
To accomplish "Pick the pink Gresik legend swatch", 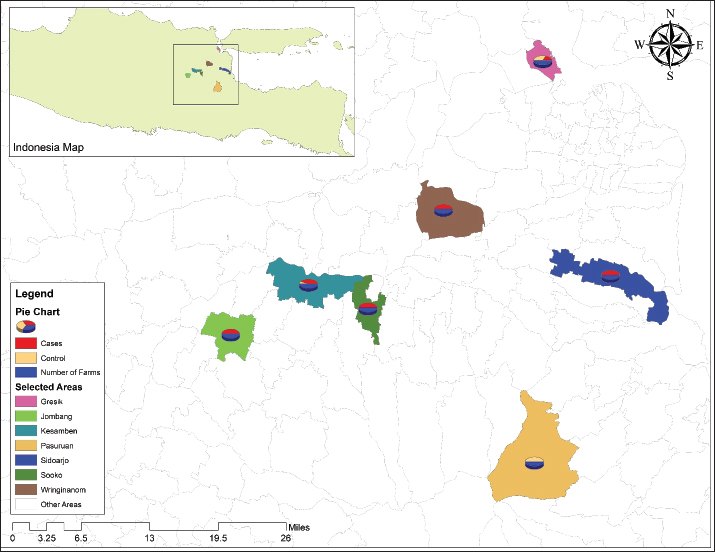I will click(26, 401).
